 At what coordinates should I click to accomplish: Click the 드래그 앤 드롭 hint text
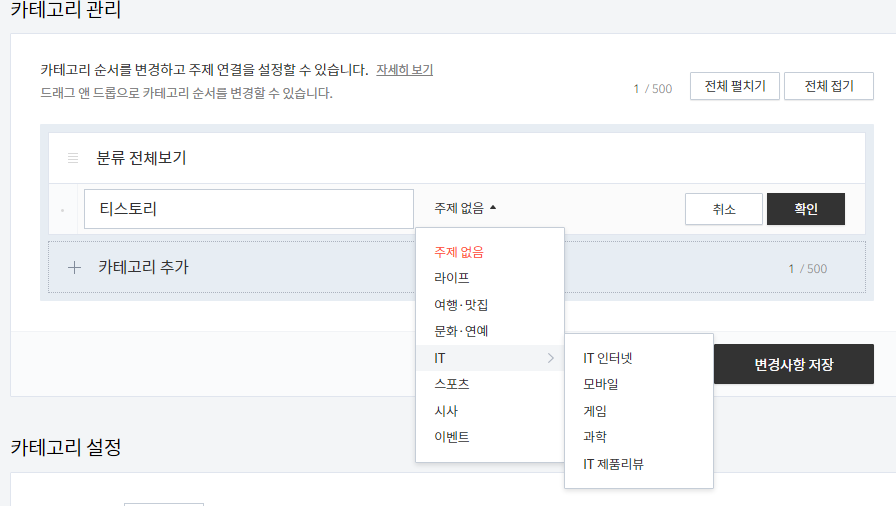(186, 93)
